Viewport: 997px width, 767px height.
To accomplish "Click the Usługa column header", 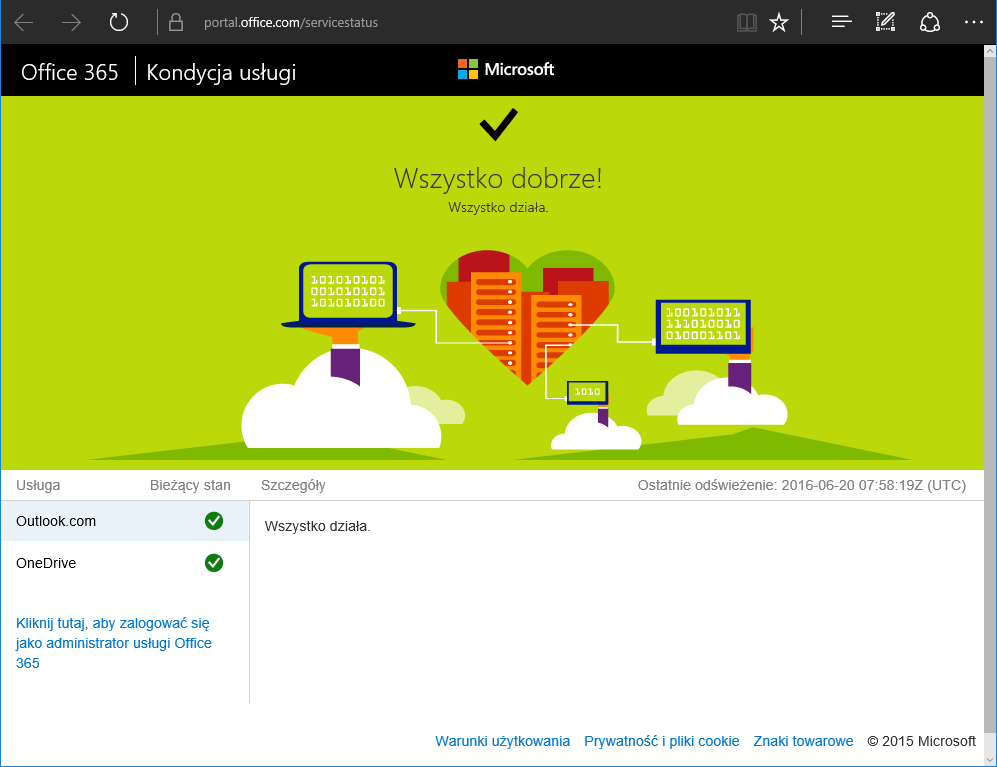I will [x=38, y=485].
